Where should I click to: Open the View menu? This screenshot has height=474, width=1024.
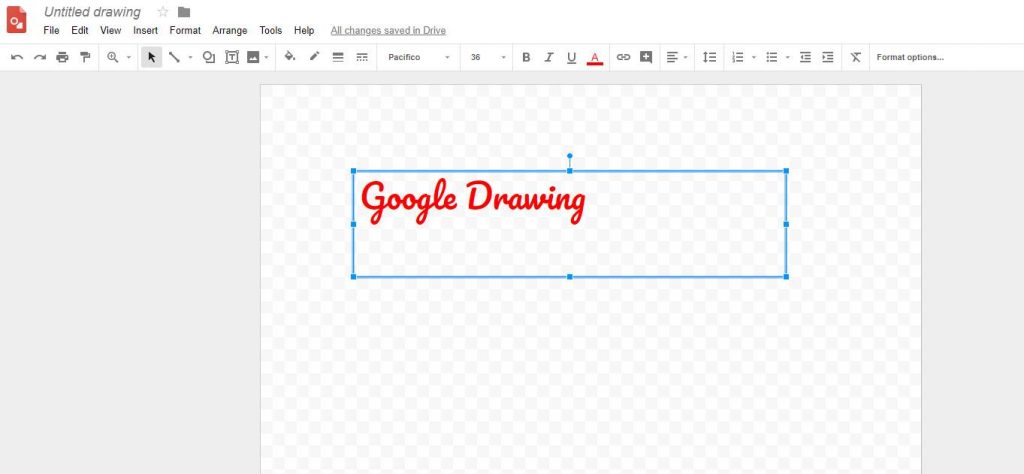pyautogui.click(x=110, y=30)
